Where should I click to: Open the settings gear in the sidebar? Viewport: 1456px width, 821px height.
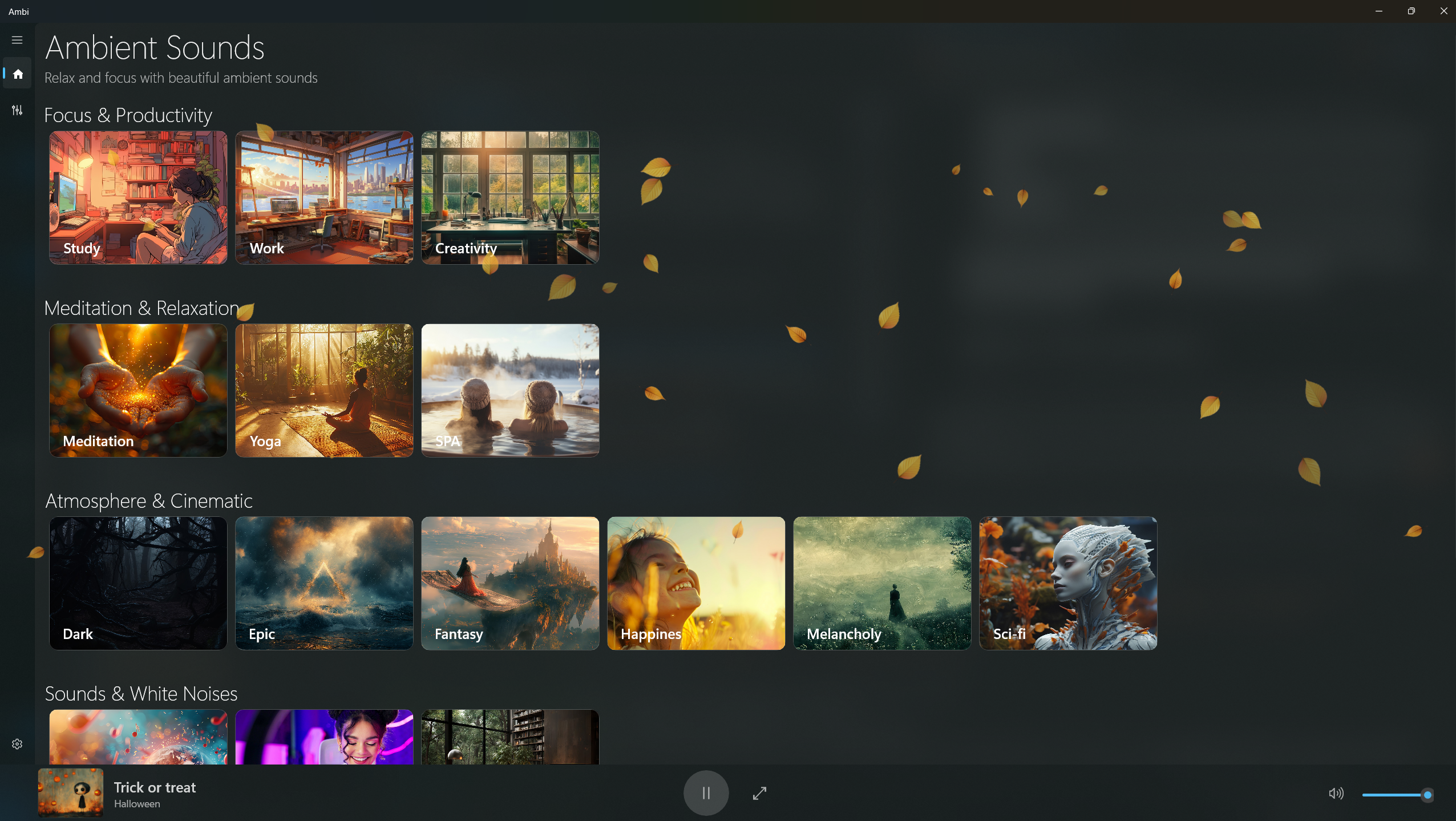point(17,744)
